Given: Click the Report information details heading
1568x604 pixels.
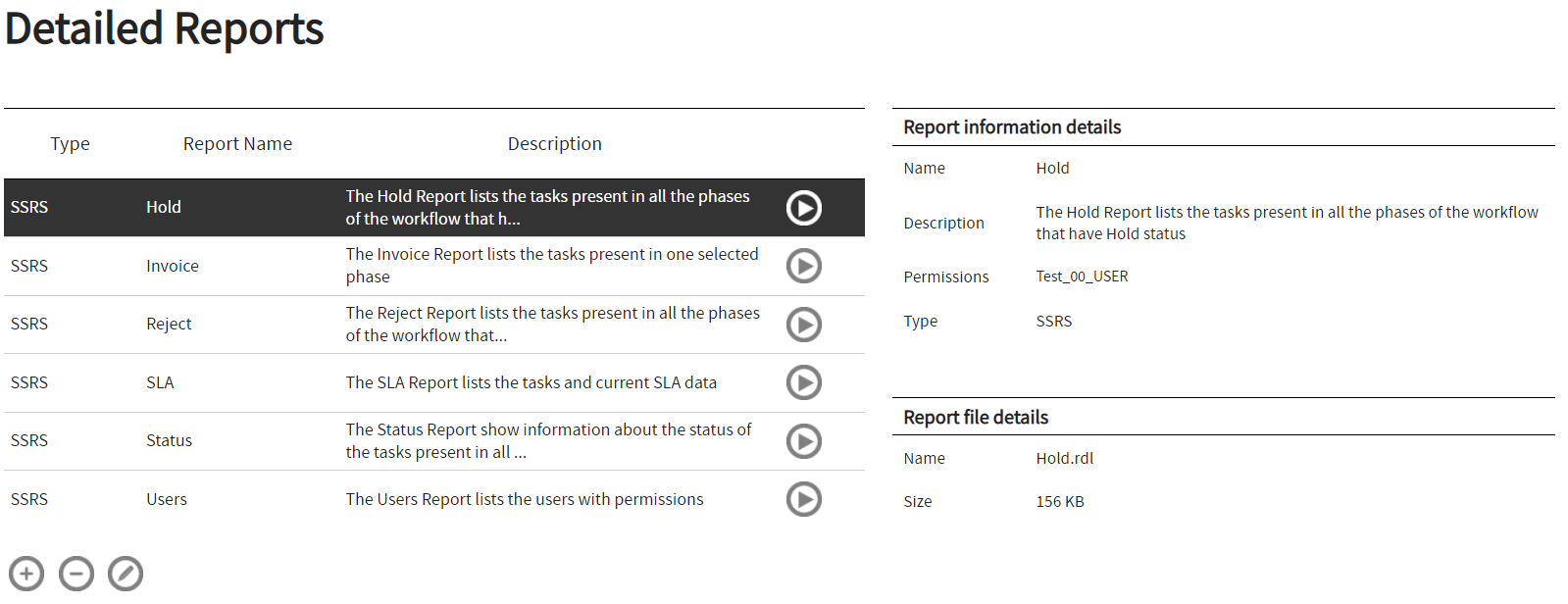Looking at the screenshot, I should click(x=1012, y=126).
